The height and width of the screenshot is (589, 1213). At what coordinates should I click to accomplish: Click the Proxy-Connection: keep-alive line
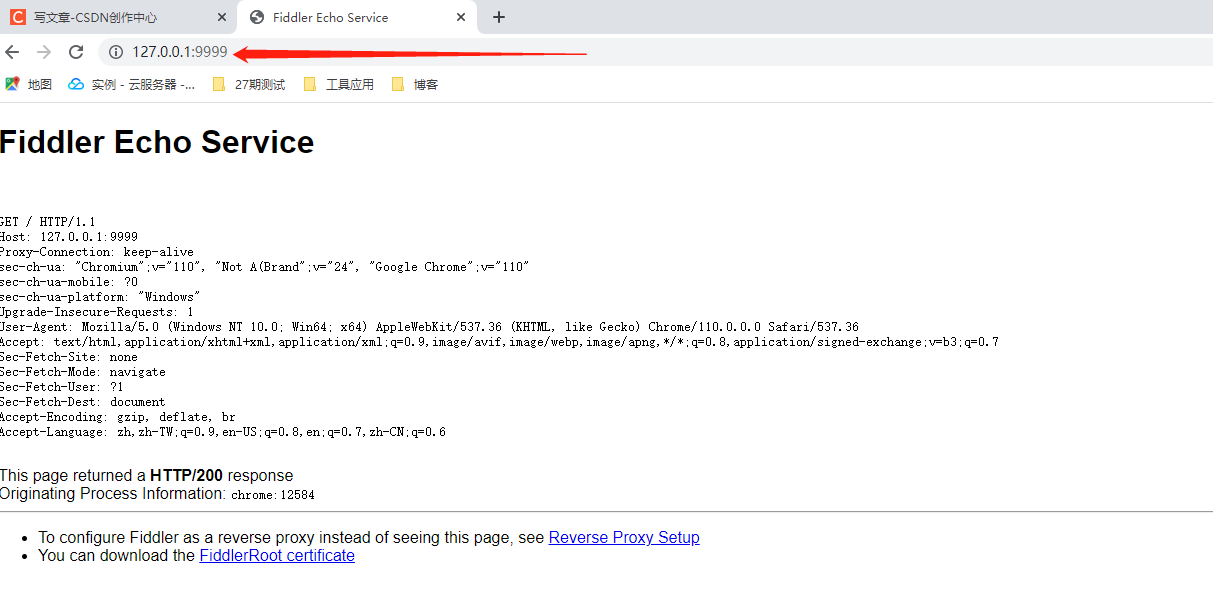(97, 252)
